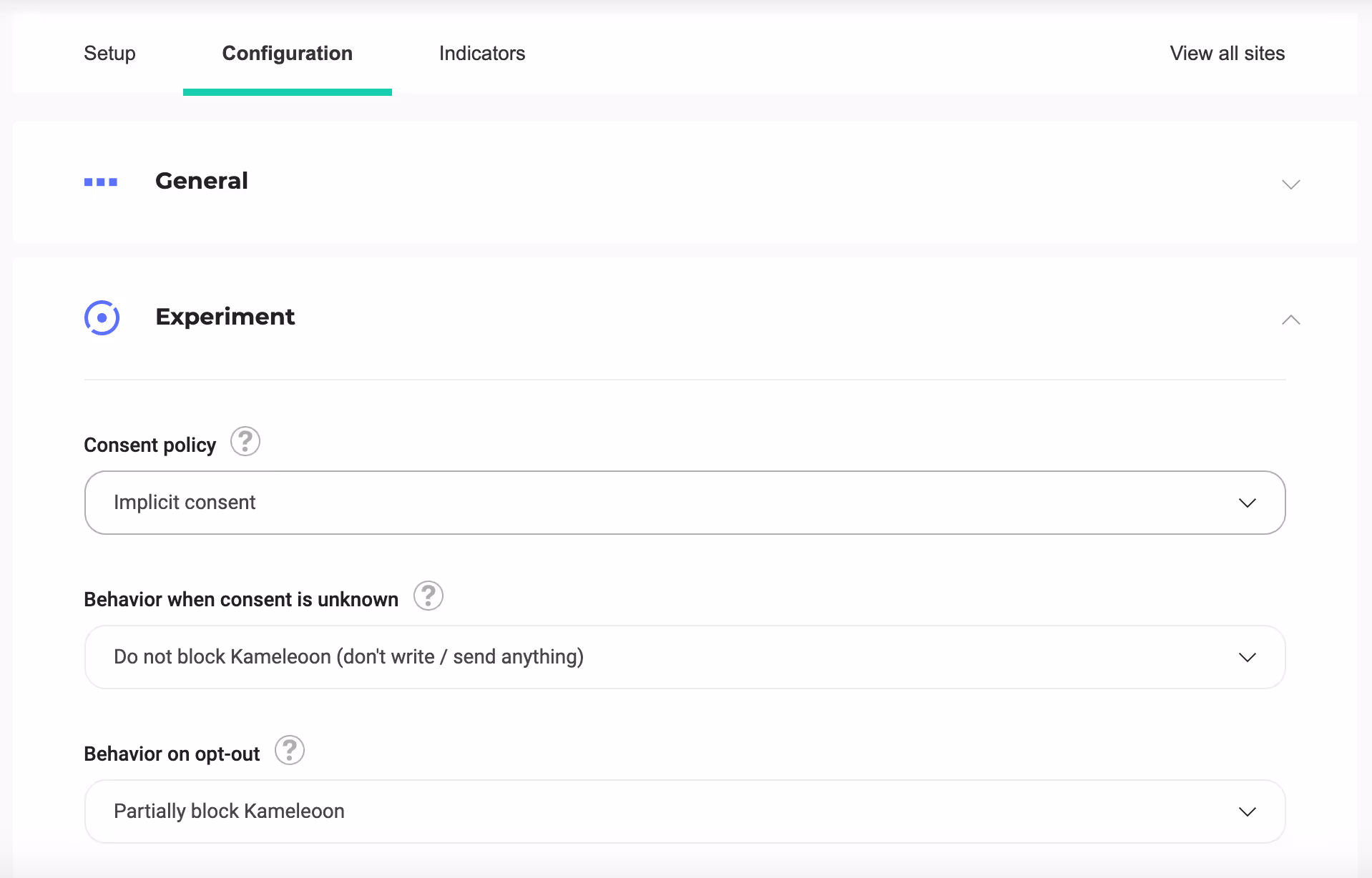Click the Experiment target circle icon

click(102, 317)
